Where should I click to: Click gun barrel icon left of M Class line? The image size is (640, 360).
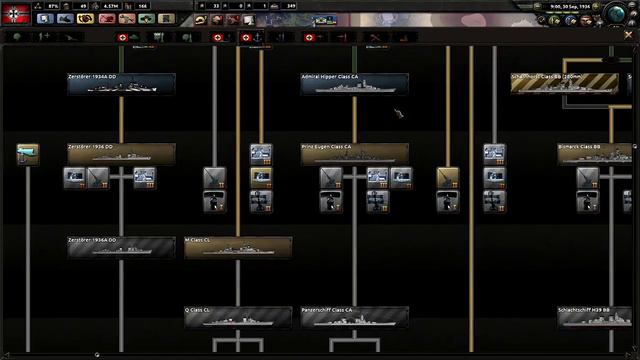pos(214,178)
